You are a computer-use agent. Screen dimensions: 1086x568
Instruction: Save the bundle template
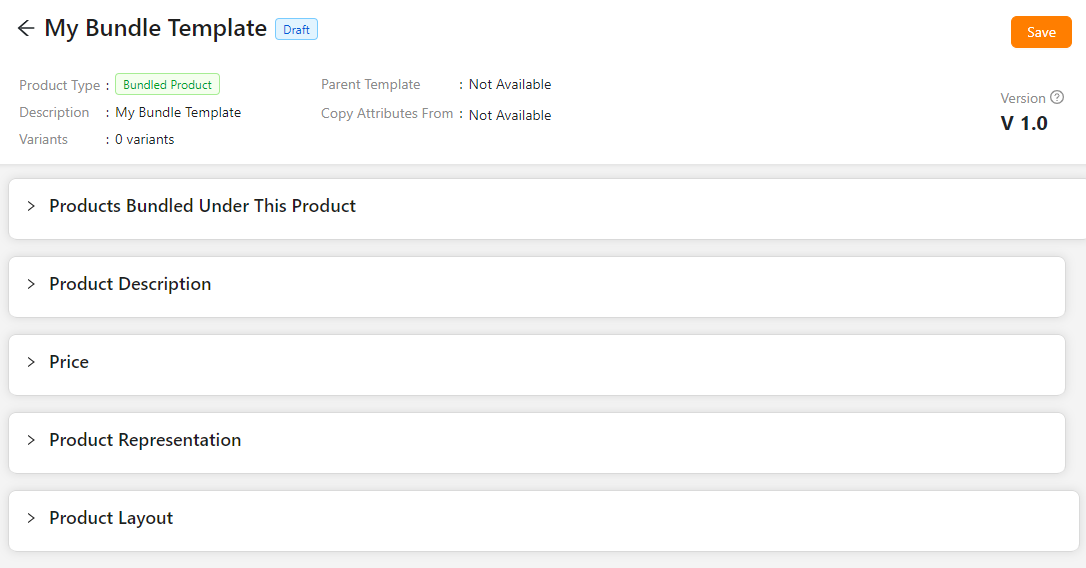pos(1041,32)
